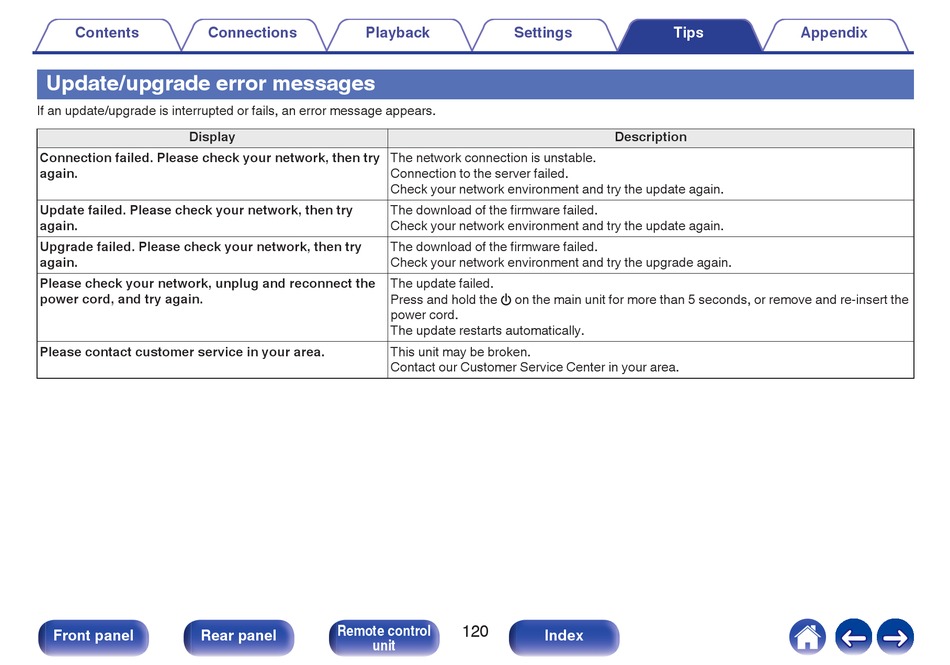Select the Settings tab

pyautogui.click(x=543, y=33)
